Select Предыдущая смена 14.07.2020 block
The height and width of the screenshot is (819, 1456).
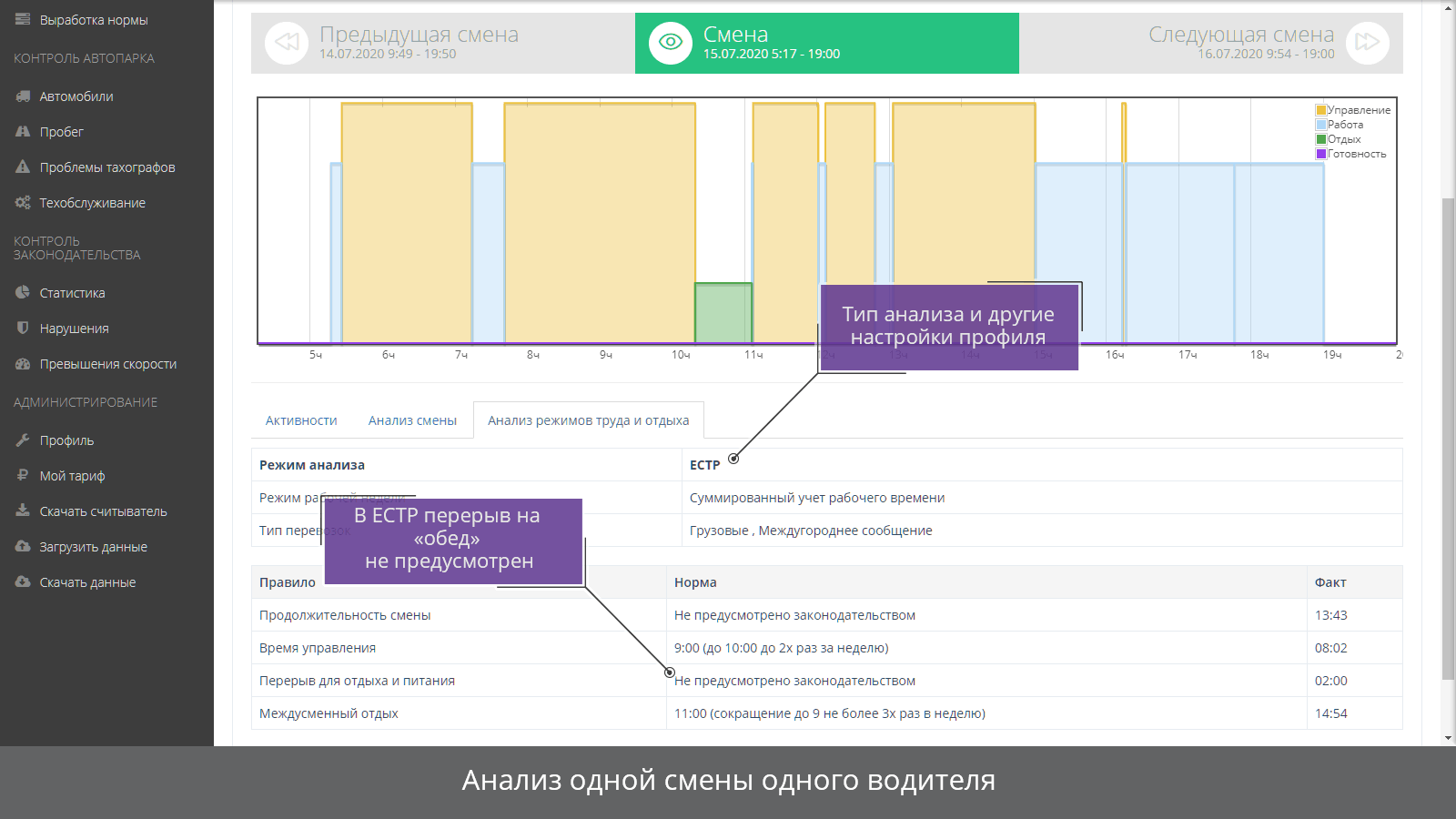pos(443,43)
